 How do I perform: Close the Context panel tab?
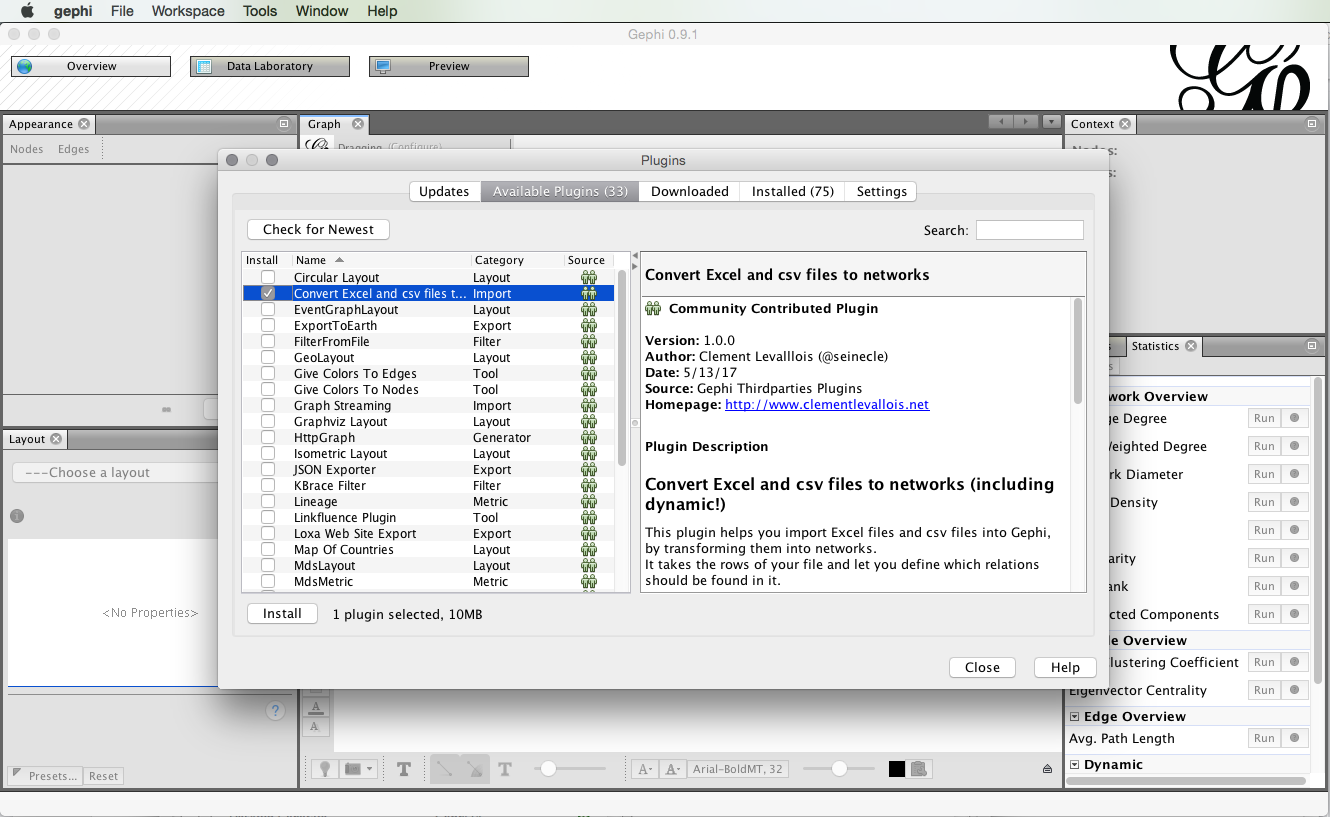pyautogui.click(x=1125, y=124)
